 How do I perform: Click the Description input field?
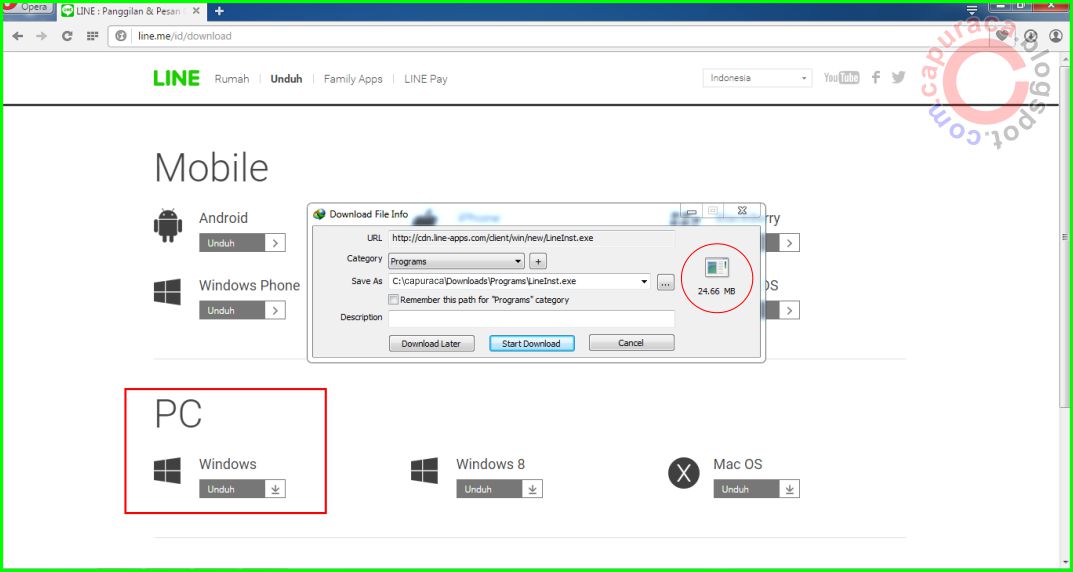point(532,318)
